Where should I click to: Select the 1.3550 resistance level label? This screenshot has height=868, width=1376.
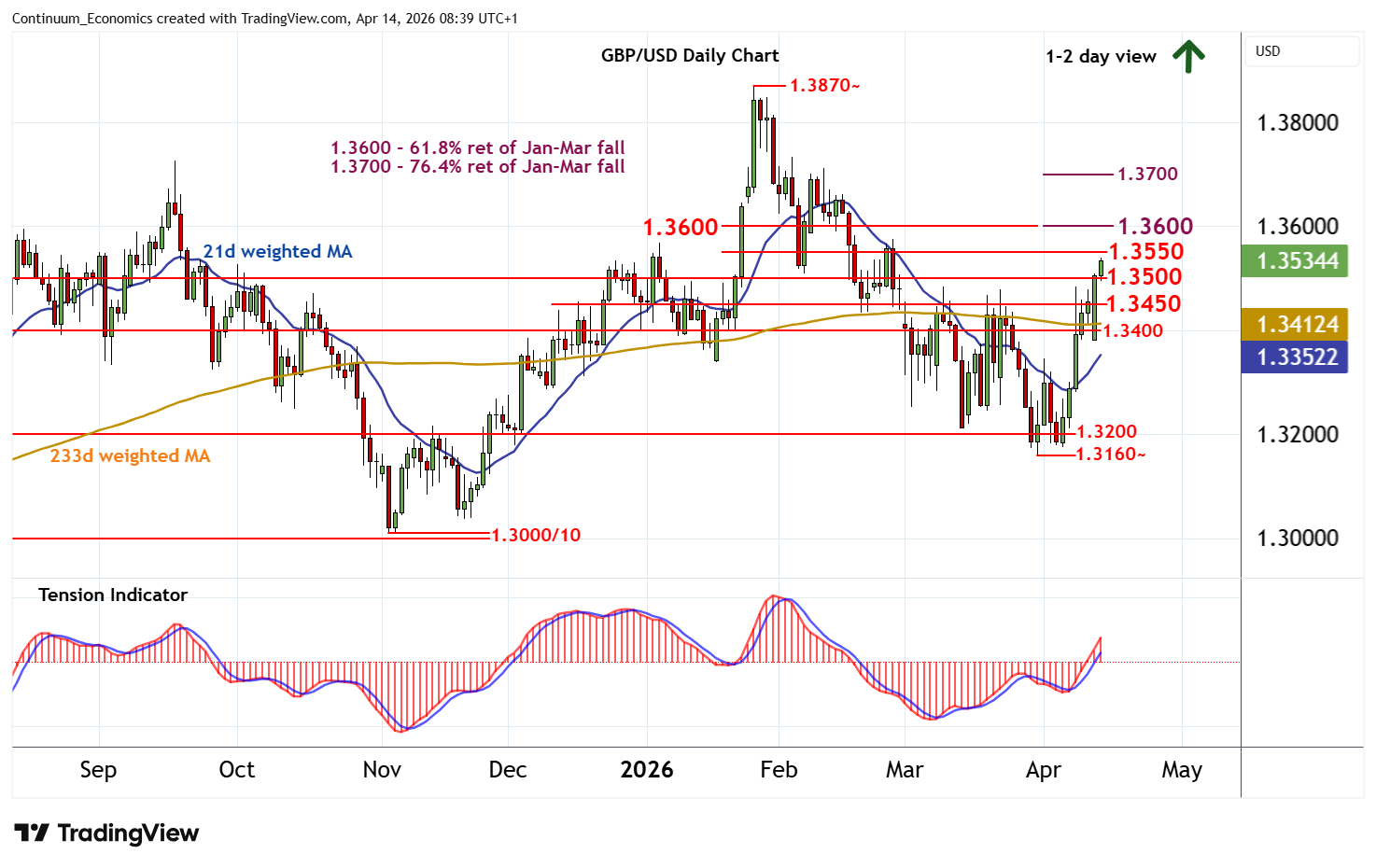tap(1145, 252)
